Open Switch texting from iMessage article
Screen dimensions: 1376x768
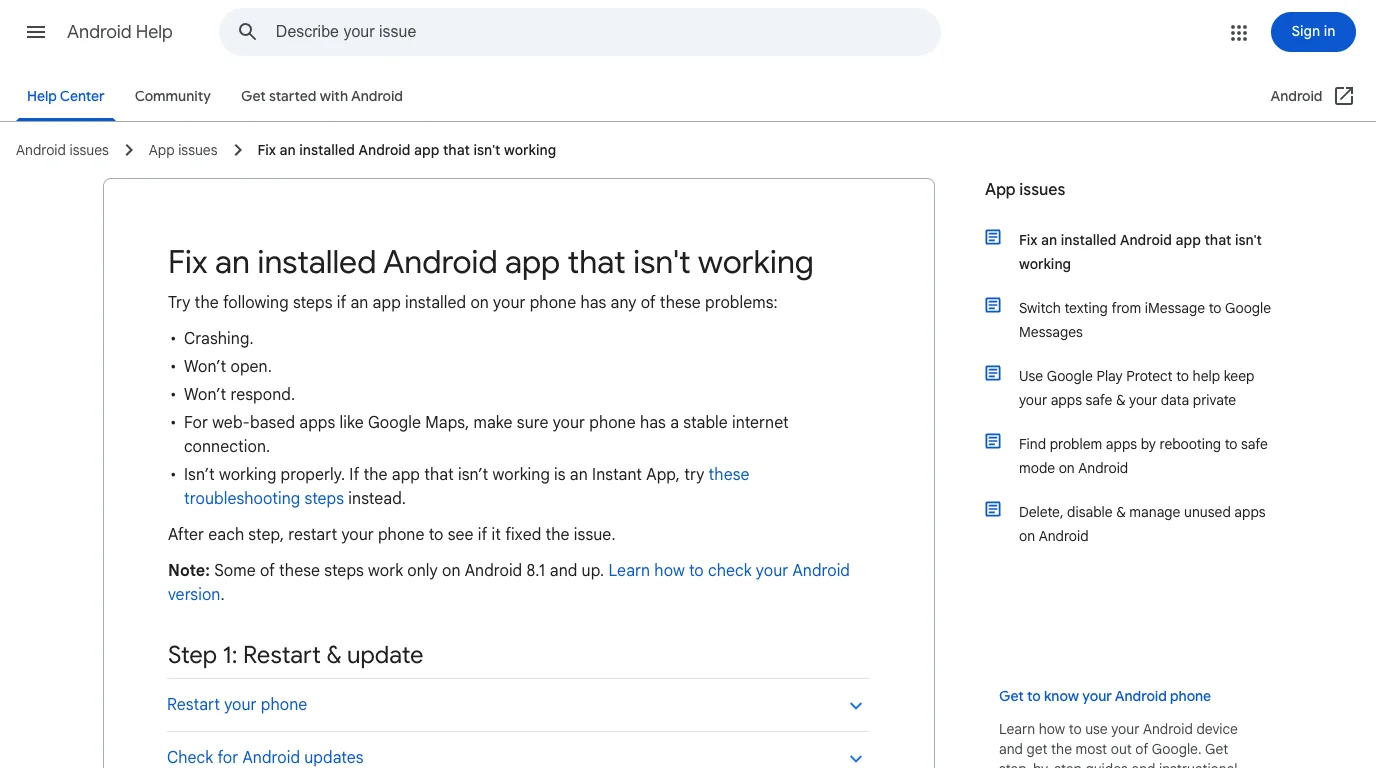[1145, 320]
